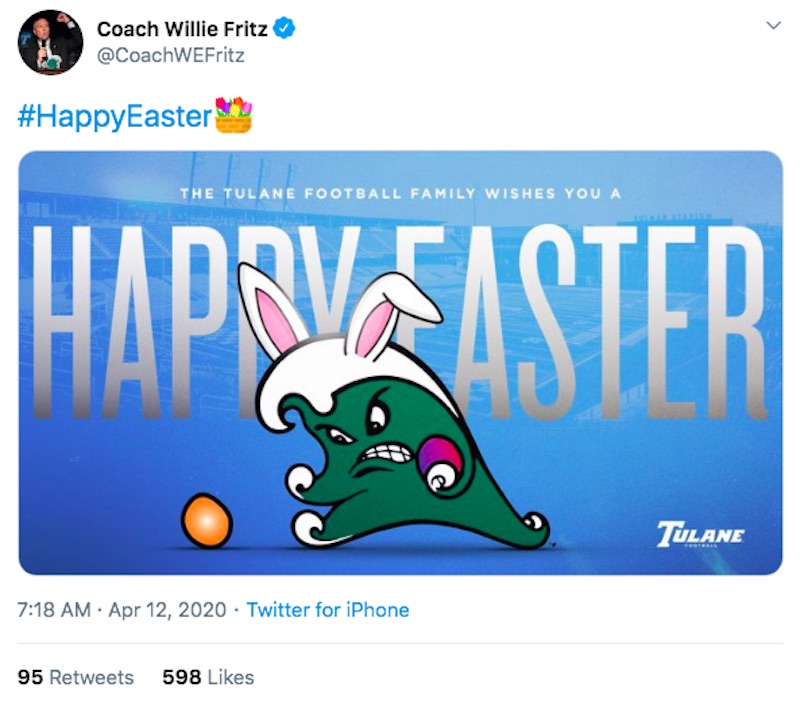Click the Apr 12, 2020 date
Image resolution: width=800 pixels, height=706 pixels.
pos(167,610)
